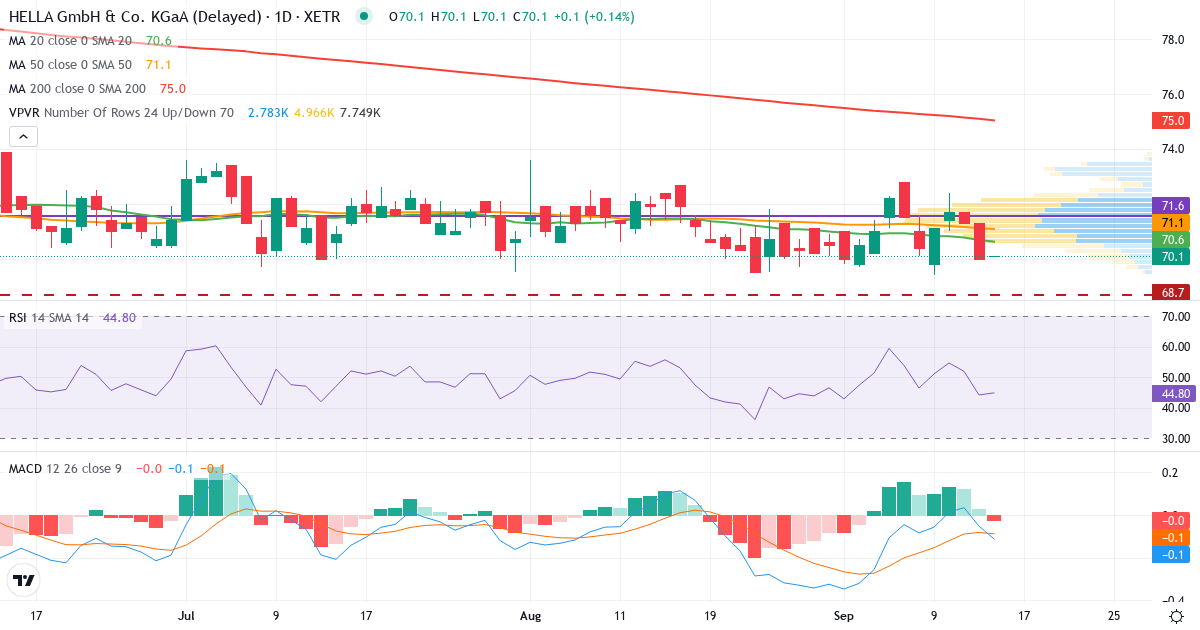This screenshot has width=1200, height=630.
Task: Click the 2.783K VPVR up volume value
Action: click(x=266, y=113)
